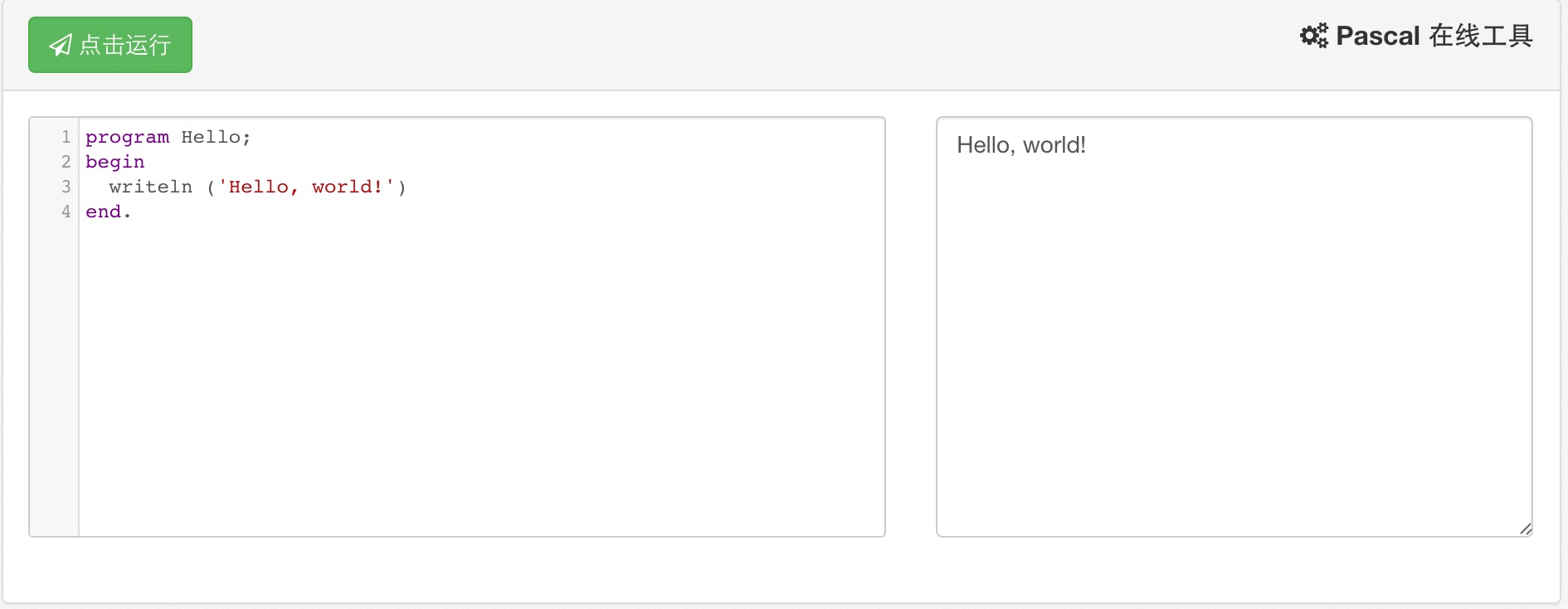Click the green 点击运行 run button
Screen dimensions: 1568x609
tap(110, 45)
